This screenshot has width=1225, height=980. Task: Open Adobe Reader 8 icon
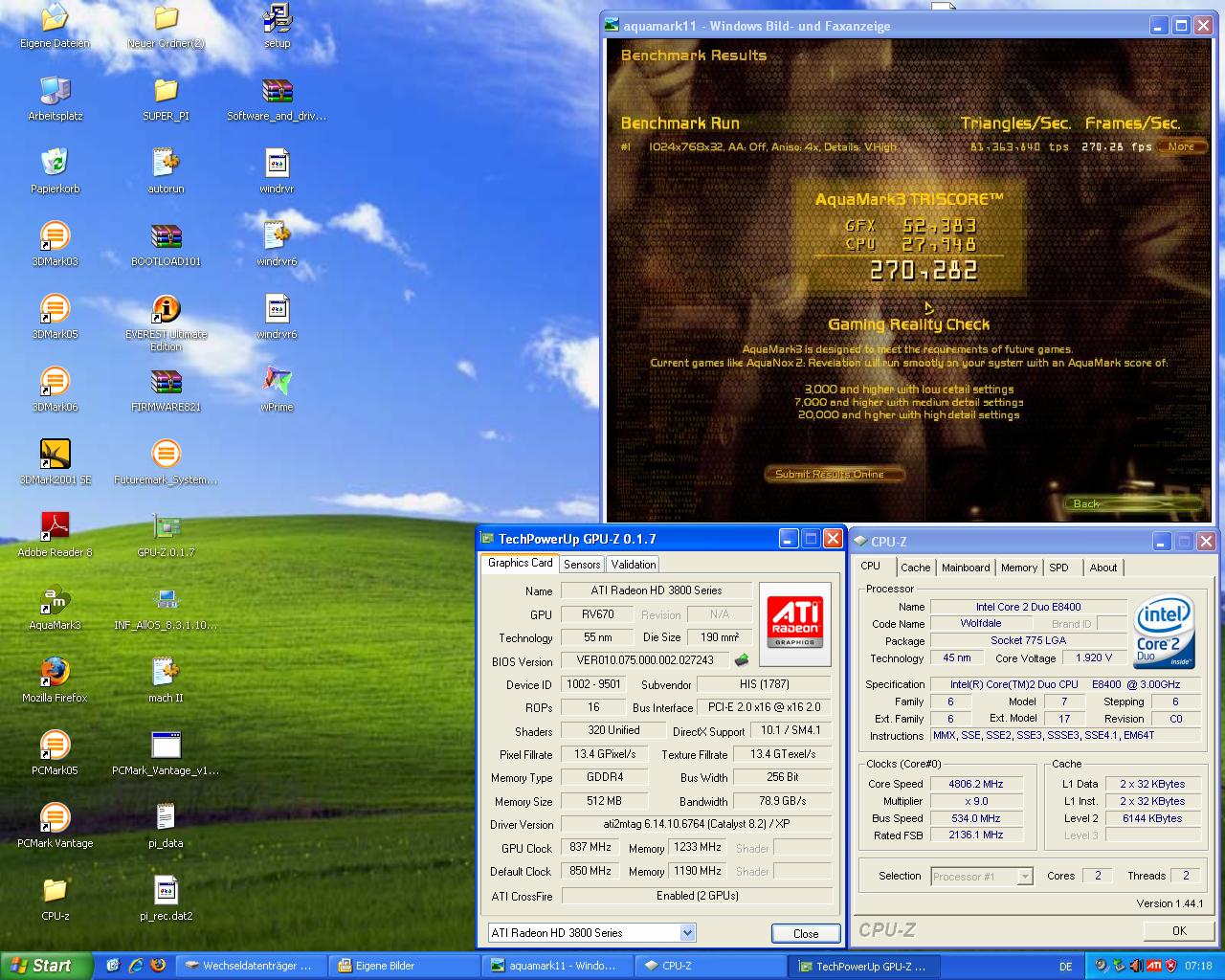tap(55, 526)
